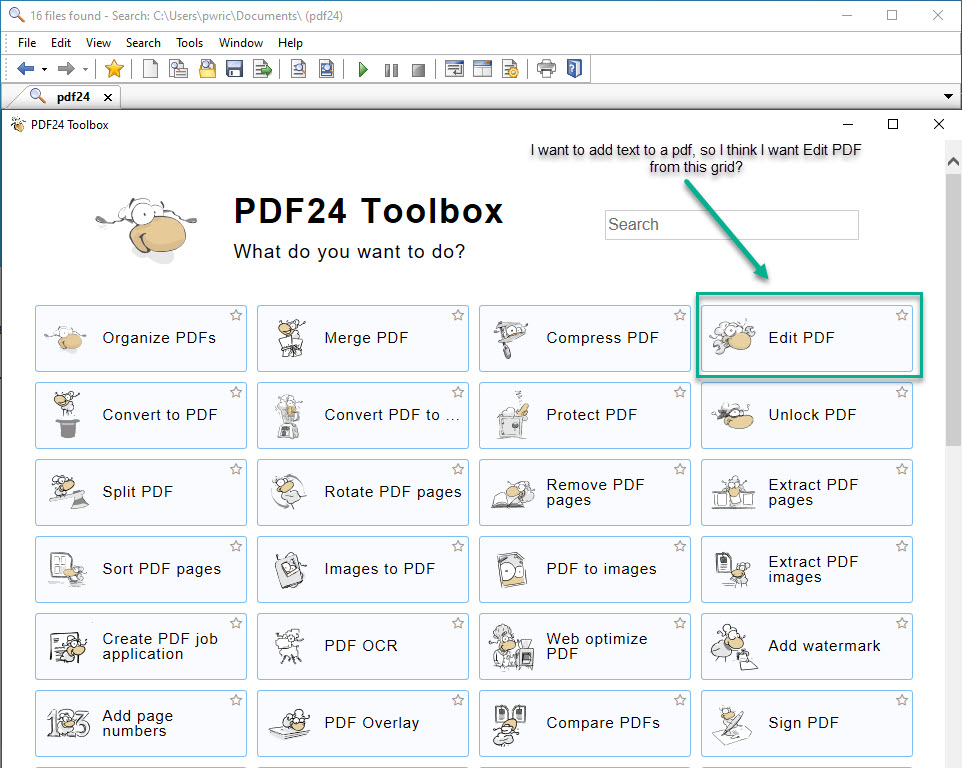Click the Save floppy disk toolbar icon

[234, 69]
